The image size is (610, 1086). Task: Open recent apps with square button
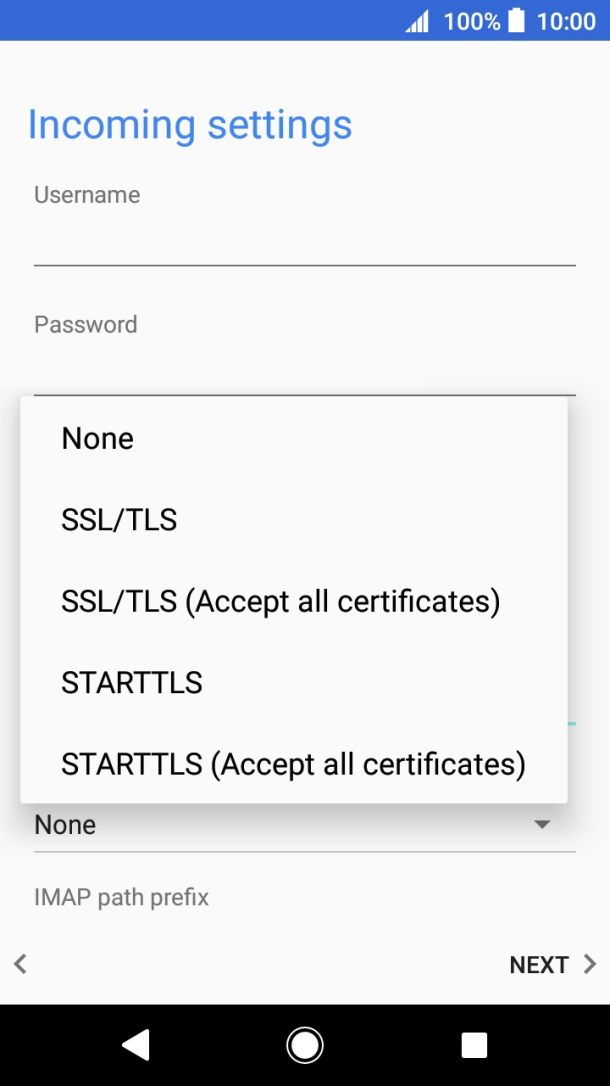click(x=474, y=1045)
